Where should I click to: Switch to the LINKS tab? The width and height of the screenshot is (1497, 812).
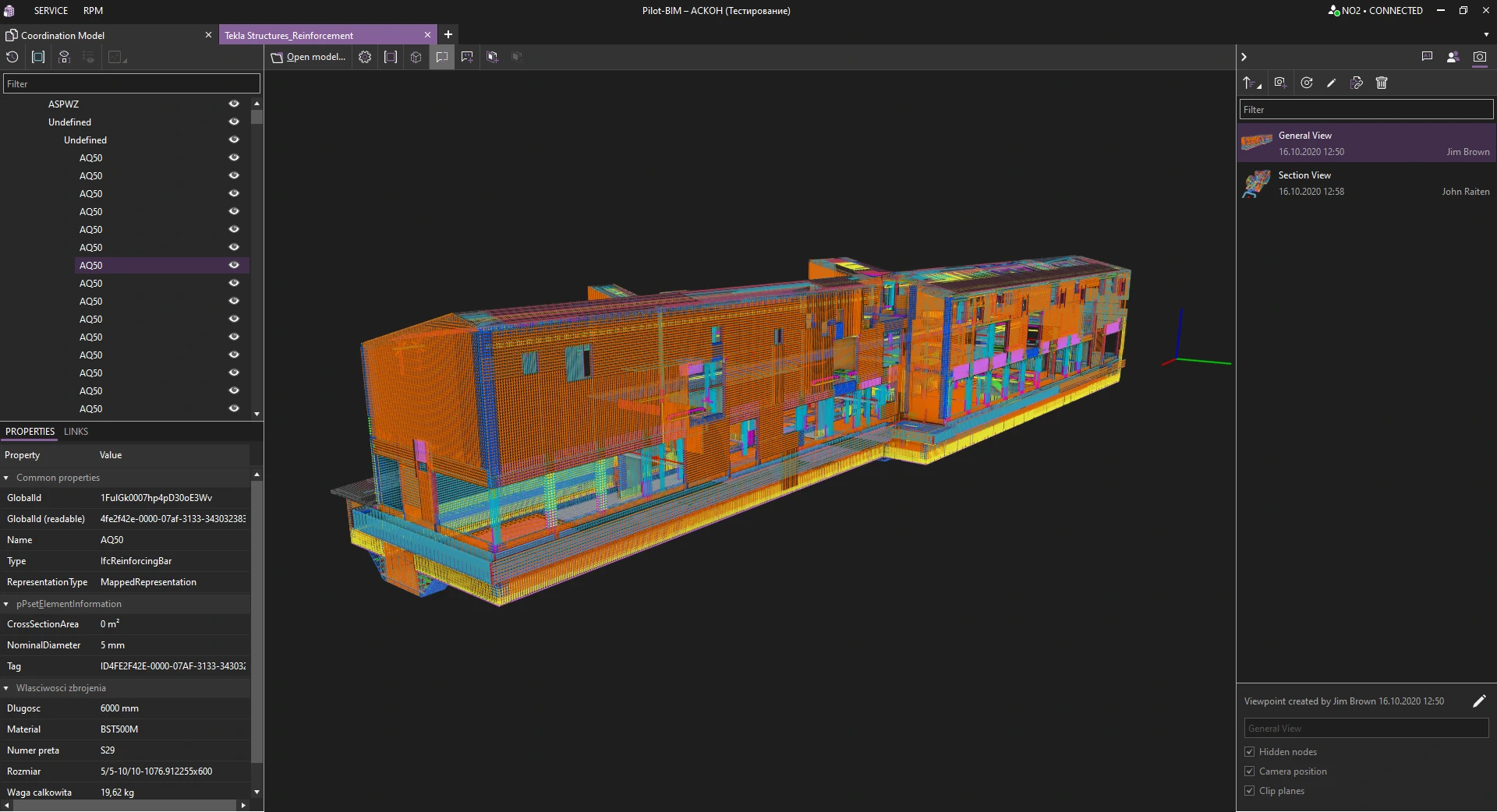[x=76, y=432]
